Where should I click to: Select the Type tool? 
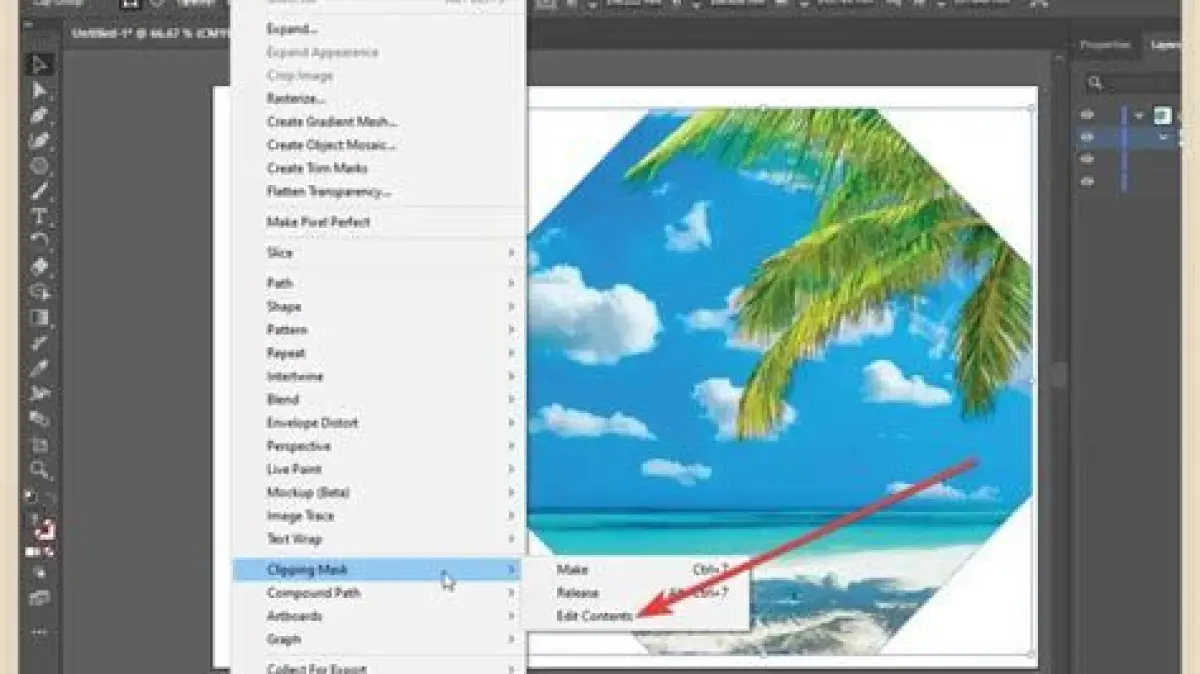click(40, 216)
